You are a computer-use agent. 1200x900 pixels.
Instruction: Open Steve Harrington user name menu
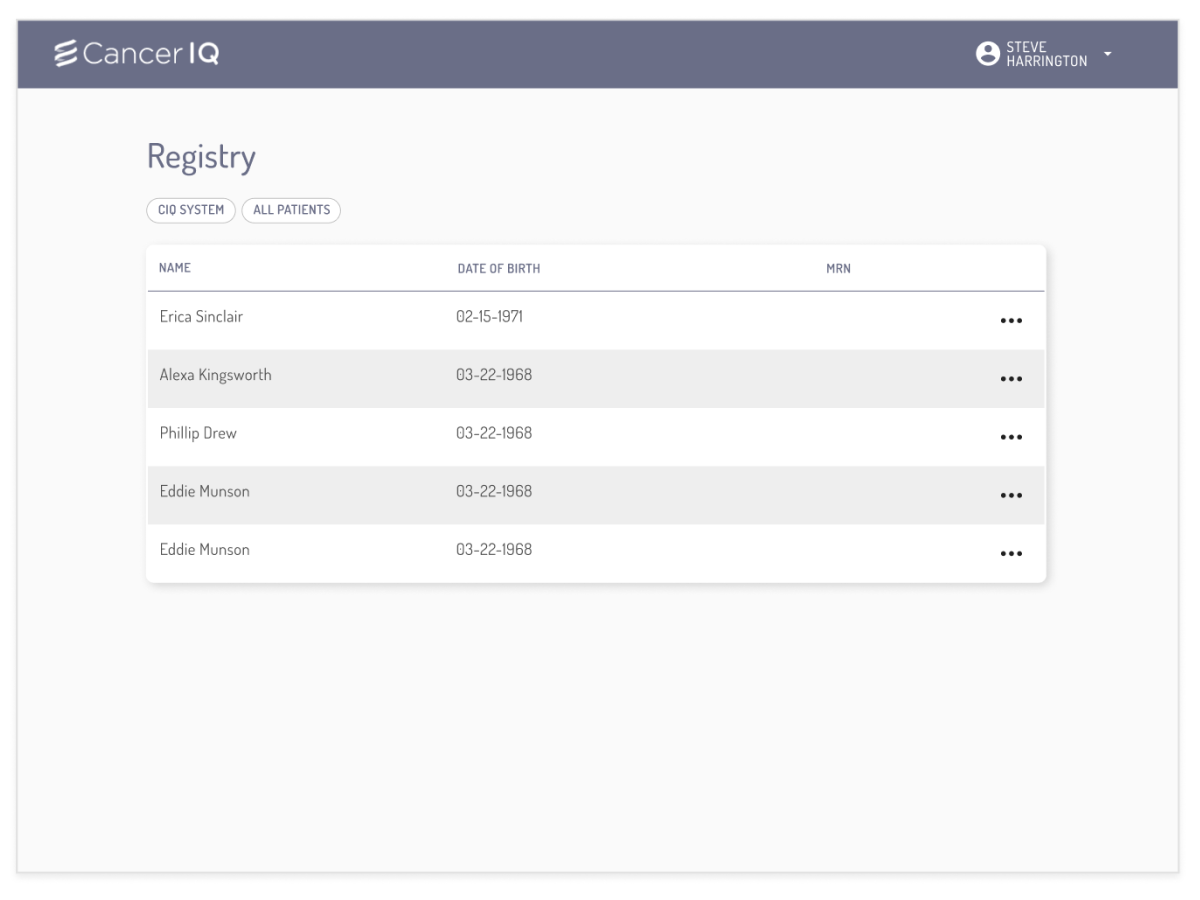pyautogui.click(x=1047, y=53)
